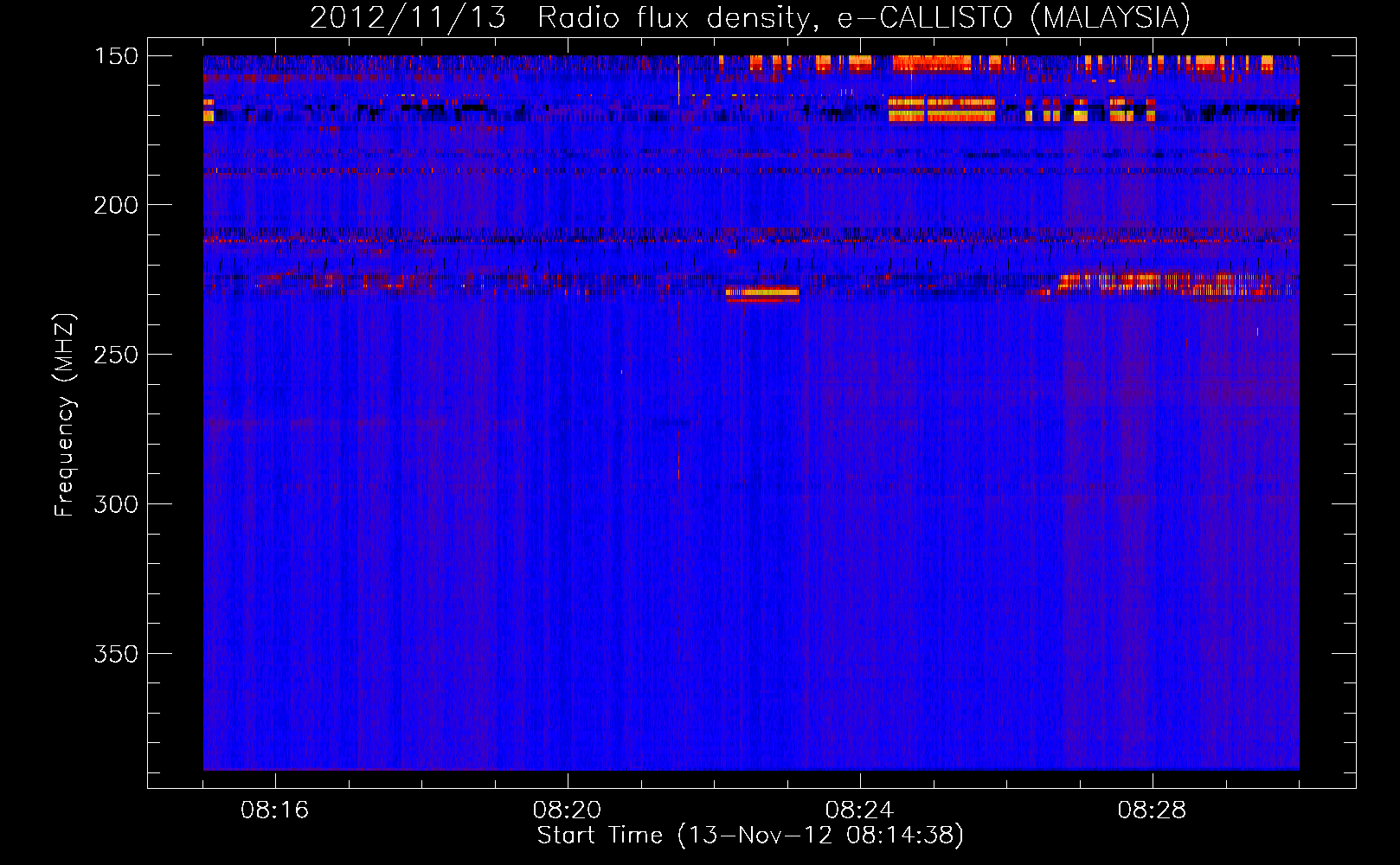Click the 08:24 time tick label
Viewport: 1400px width, 865px height.
coord(860,811)
